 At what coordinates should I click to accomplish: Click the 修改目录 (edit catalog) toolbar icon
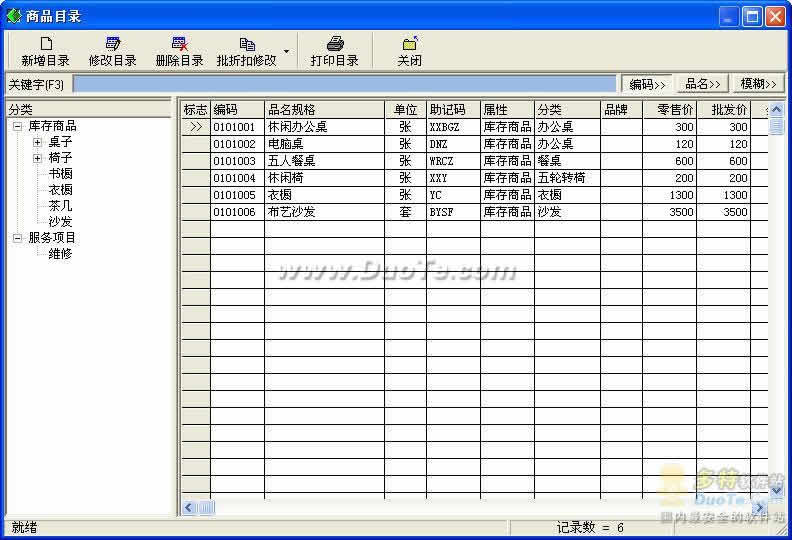point(112,43)
